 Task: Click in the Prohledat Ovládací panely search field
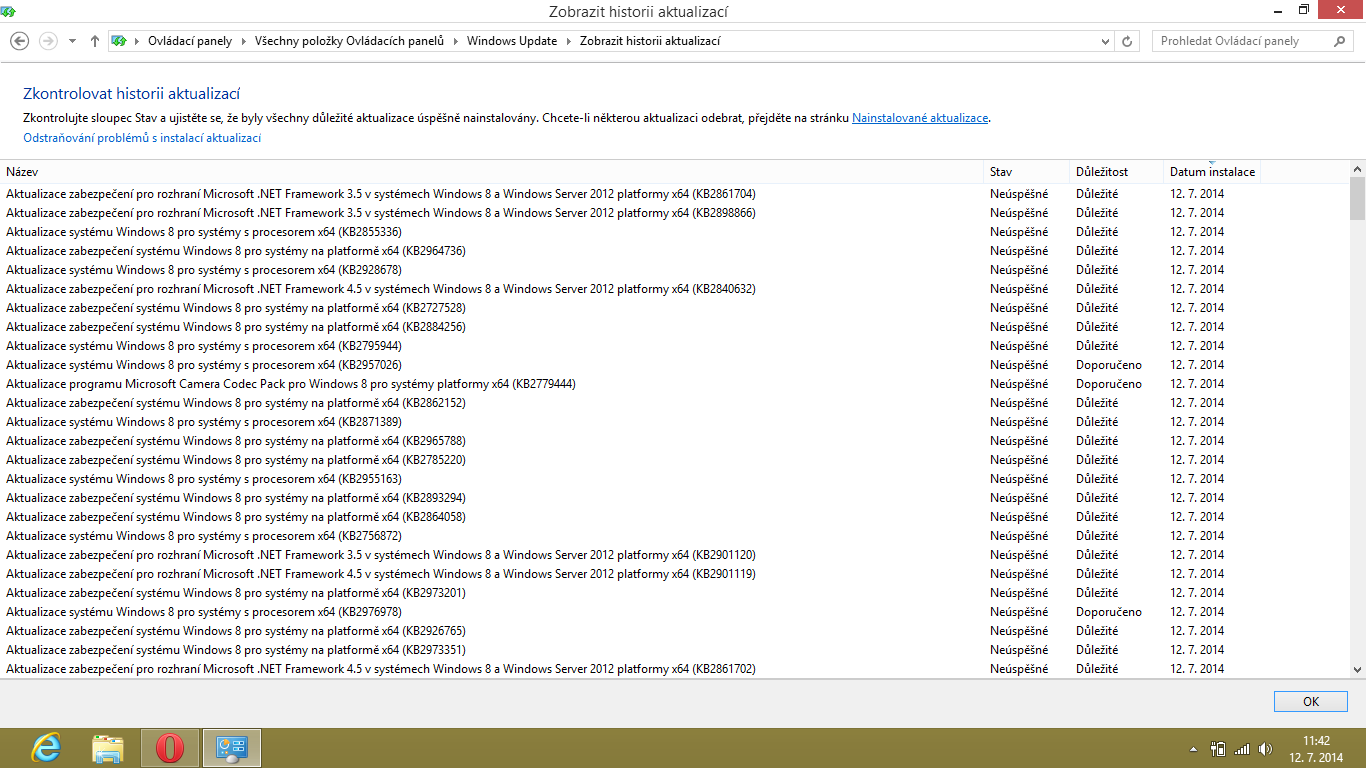1240,41
